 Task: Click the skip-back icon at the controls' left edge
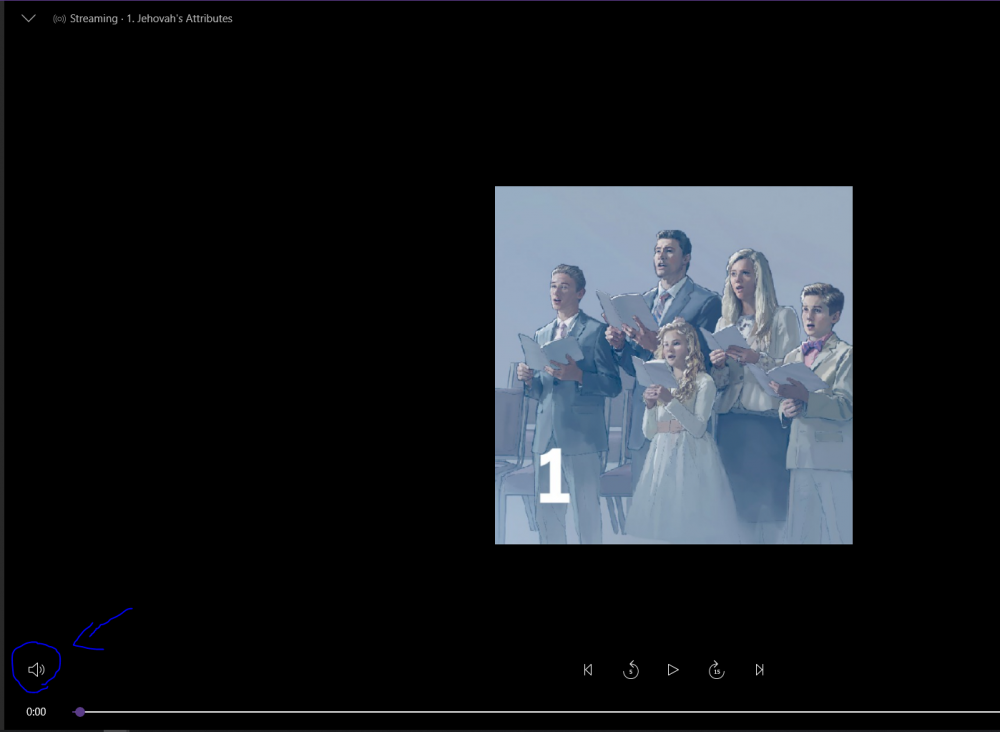click(587, 670)
